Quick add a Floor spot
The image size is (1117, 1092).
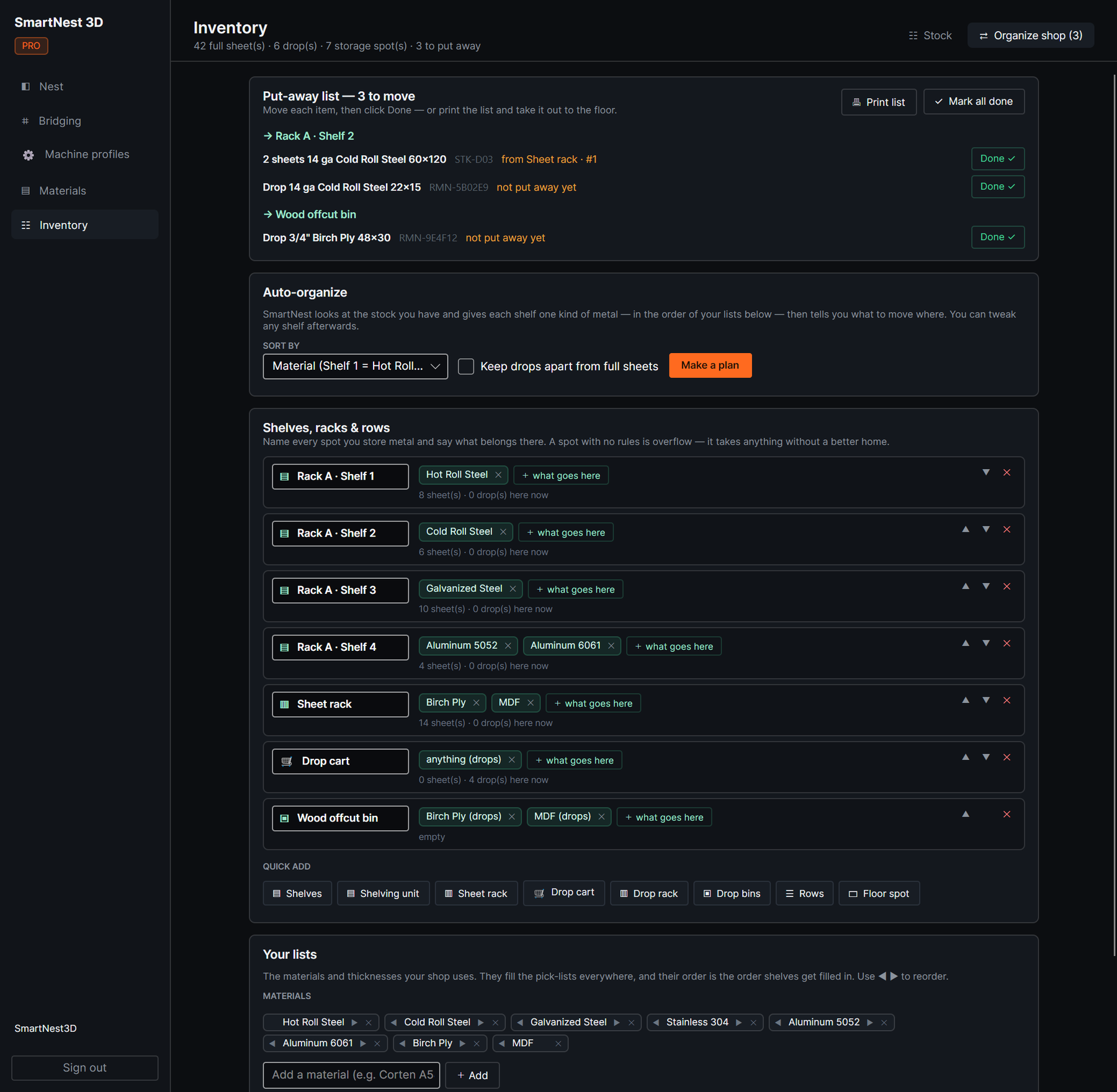pos(879,893)
